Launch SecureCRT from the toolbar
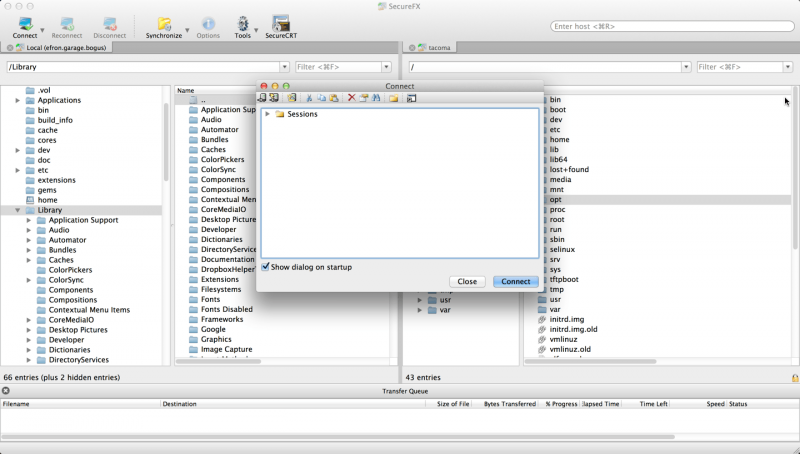 tap(281, 24)
